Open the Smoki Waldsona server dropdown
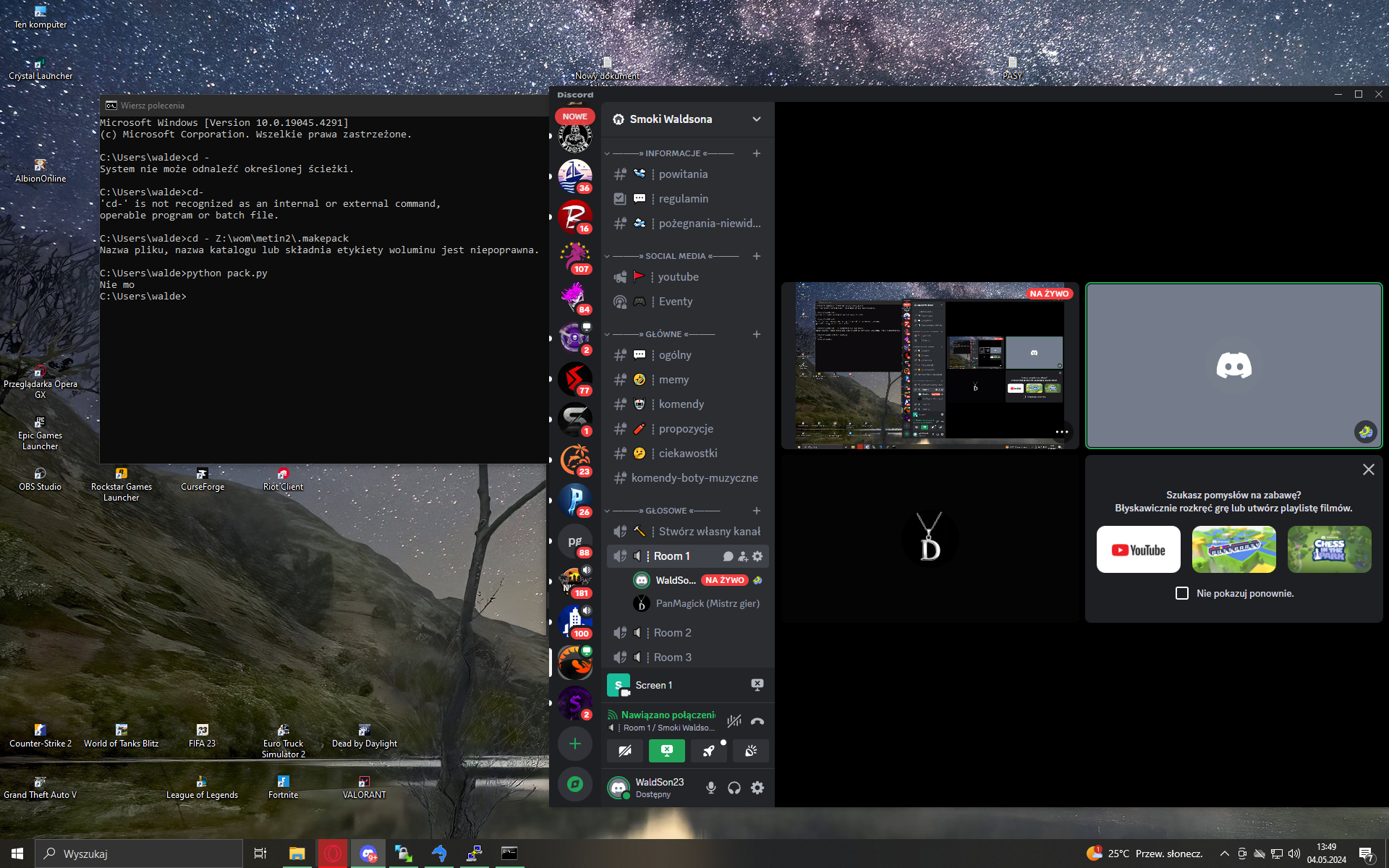This screenshot has width=1389, height=868. 756,119
